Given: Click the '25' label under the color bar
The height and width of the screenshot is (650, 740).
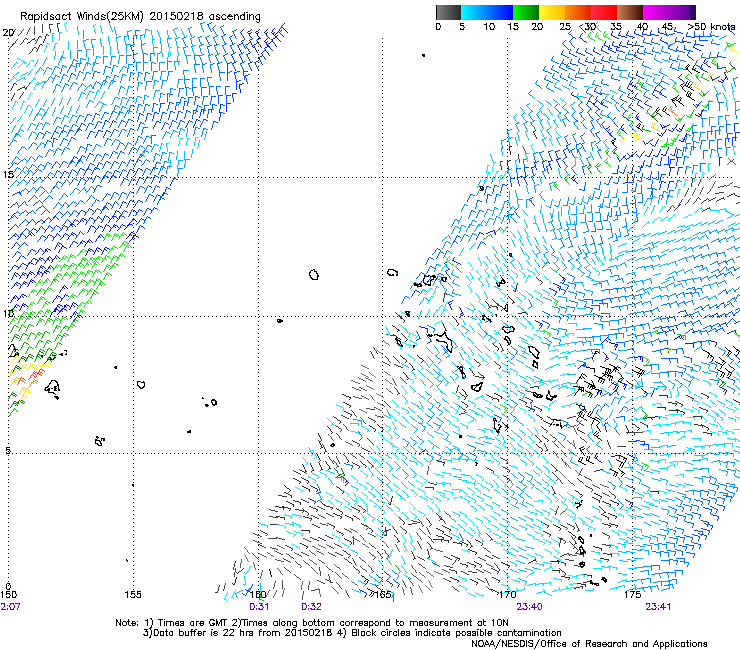Looking at the screenshot, I should 565,27.
